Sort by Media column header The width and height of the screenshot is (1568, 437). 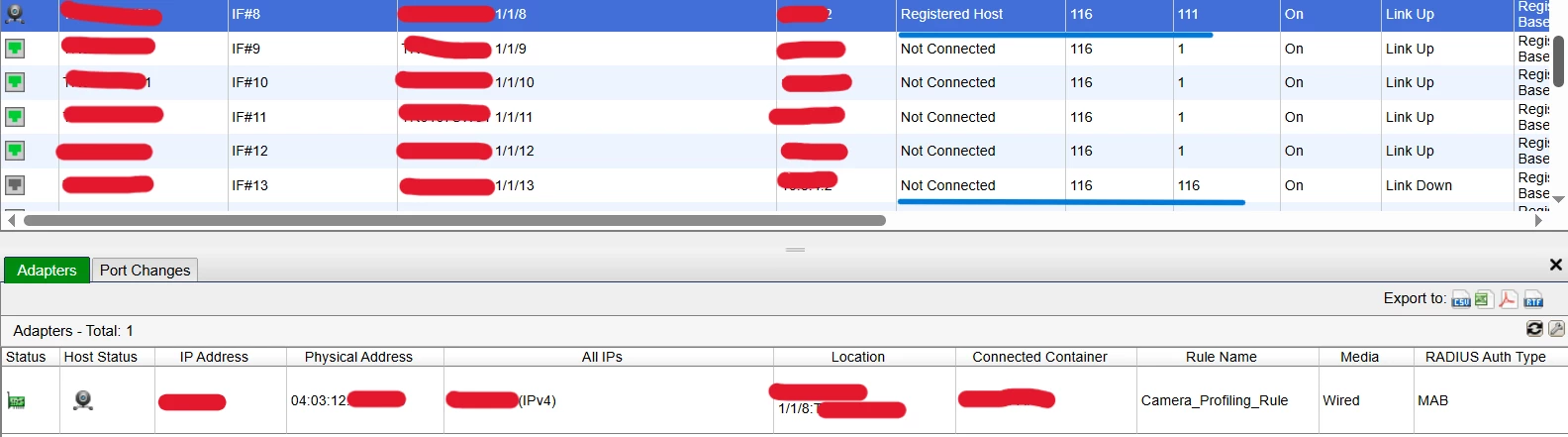tap(1359, 357)
